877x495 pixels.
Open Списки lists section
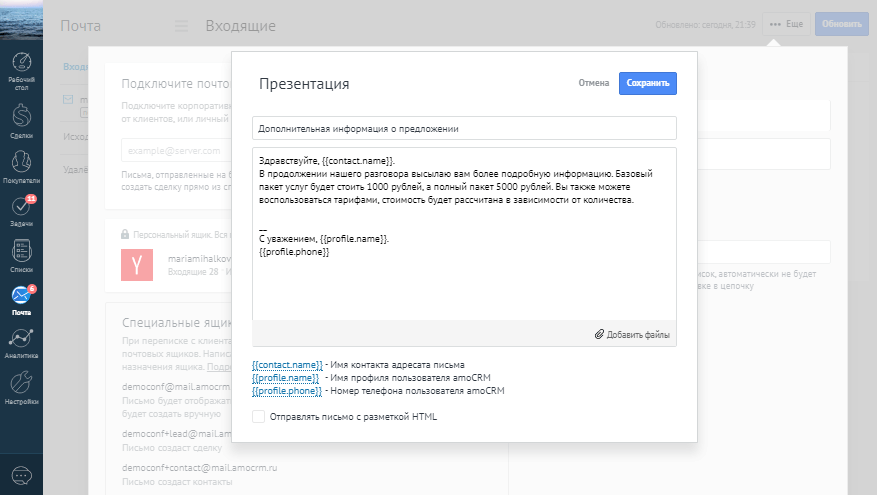point(21,256)
